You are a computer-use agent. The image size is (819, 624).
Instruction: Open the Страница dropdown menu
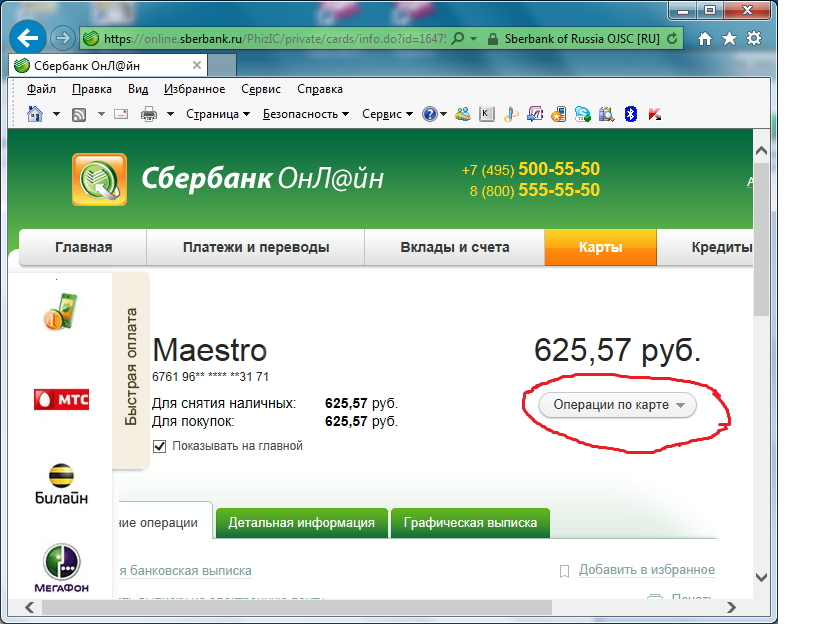point(218,114)
